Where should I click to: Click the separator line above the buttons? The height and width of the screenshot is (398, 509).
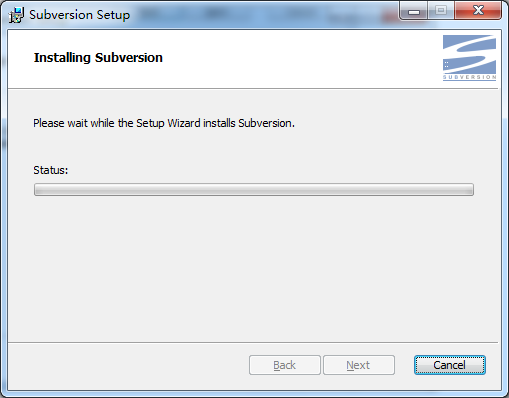point(253,342)
